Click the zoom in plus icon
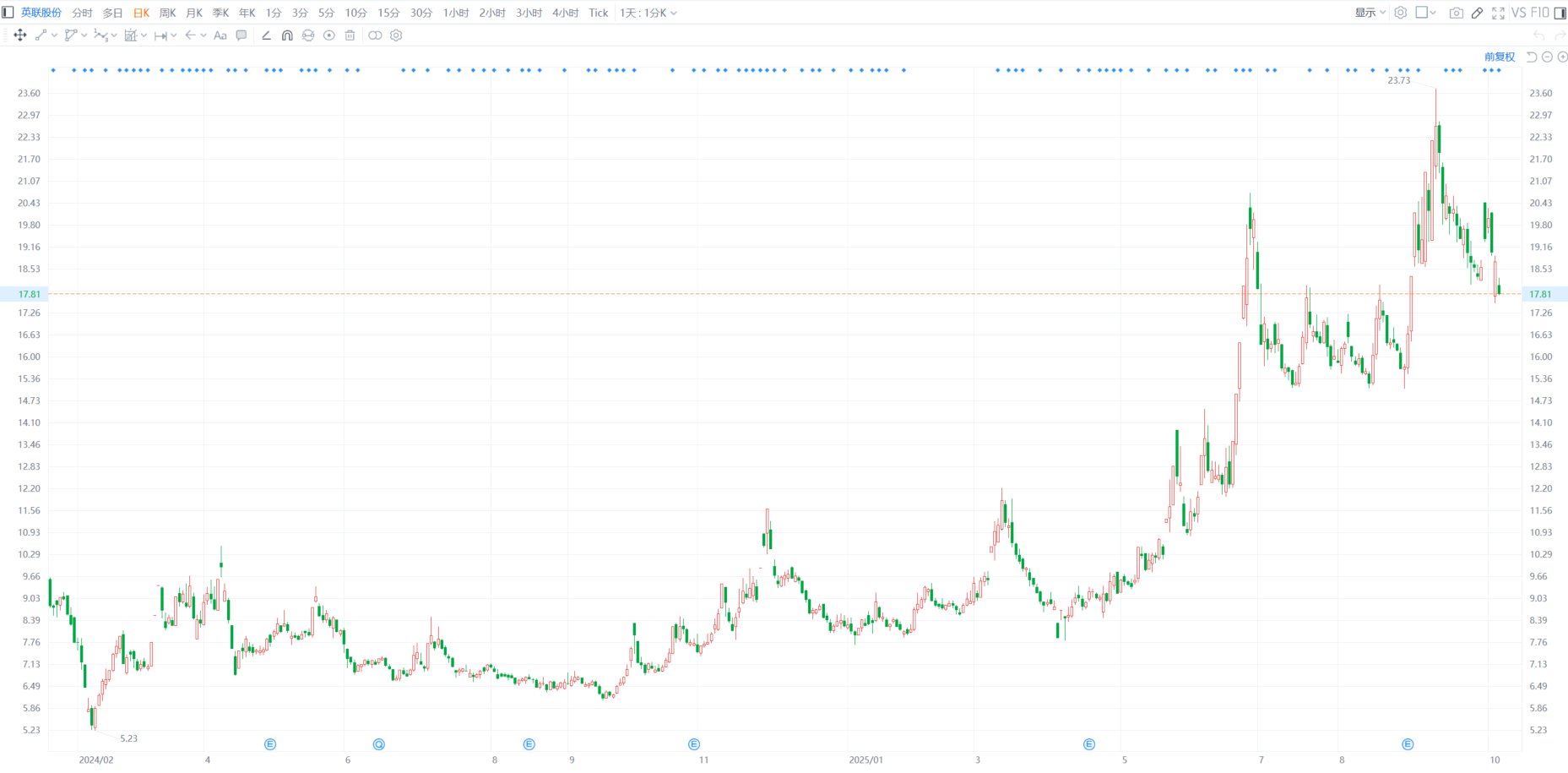Viewport: 1568px width, 773px height. click(1562, 57)
